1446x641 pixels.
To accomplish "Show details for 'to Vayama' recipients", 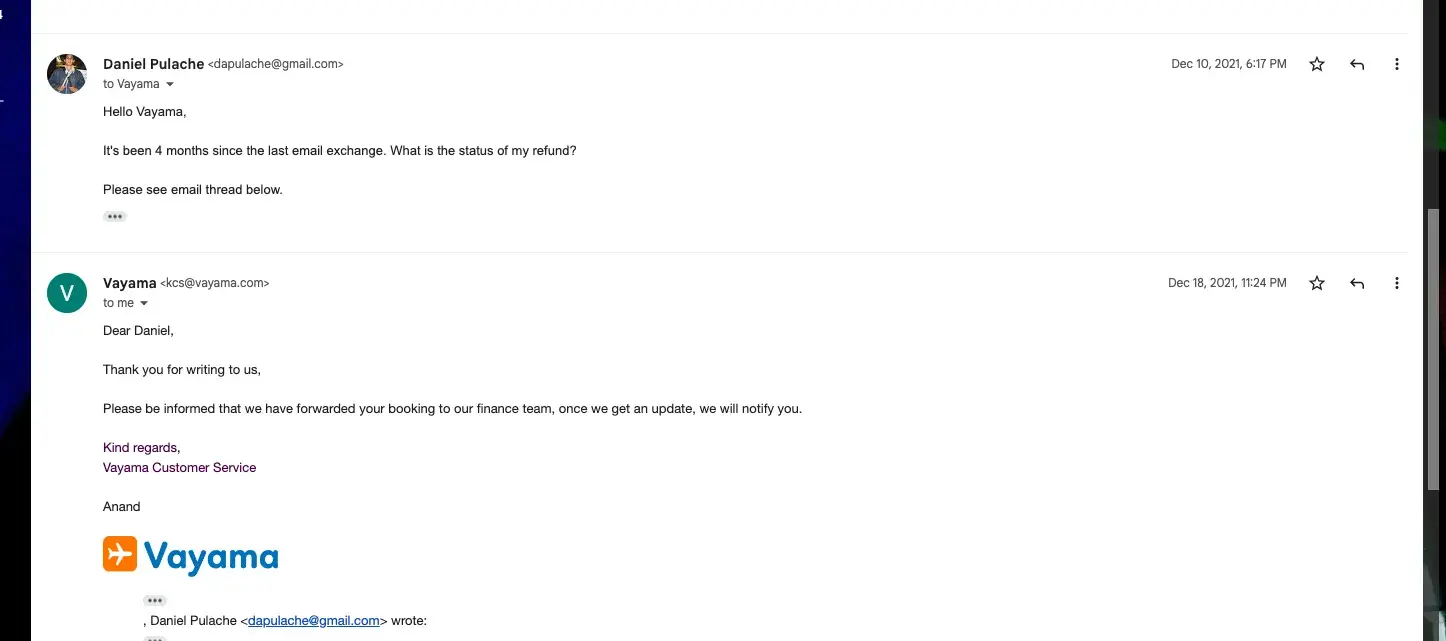I will 170,84.
